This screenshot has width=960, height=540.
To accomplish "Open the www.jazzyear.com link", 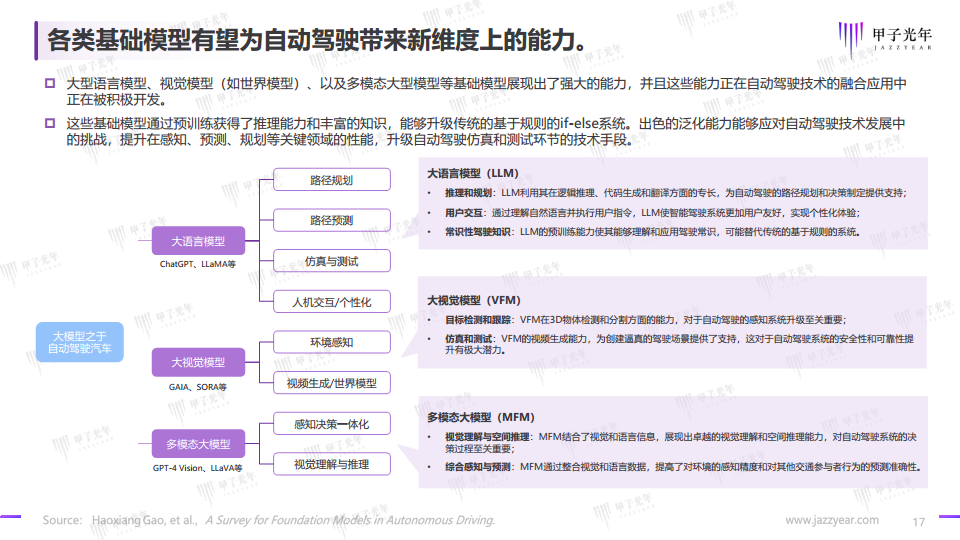I will pyautogui.click(x=832, y=520).
